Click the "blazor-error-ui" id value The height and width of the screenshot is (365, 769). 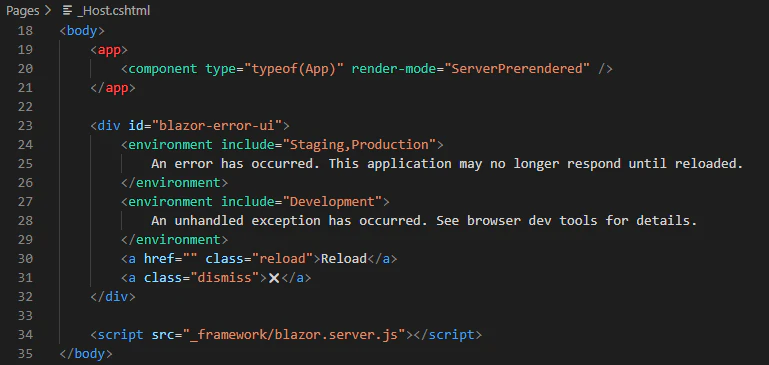(x=216, y=126)
